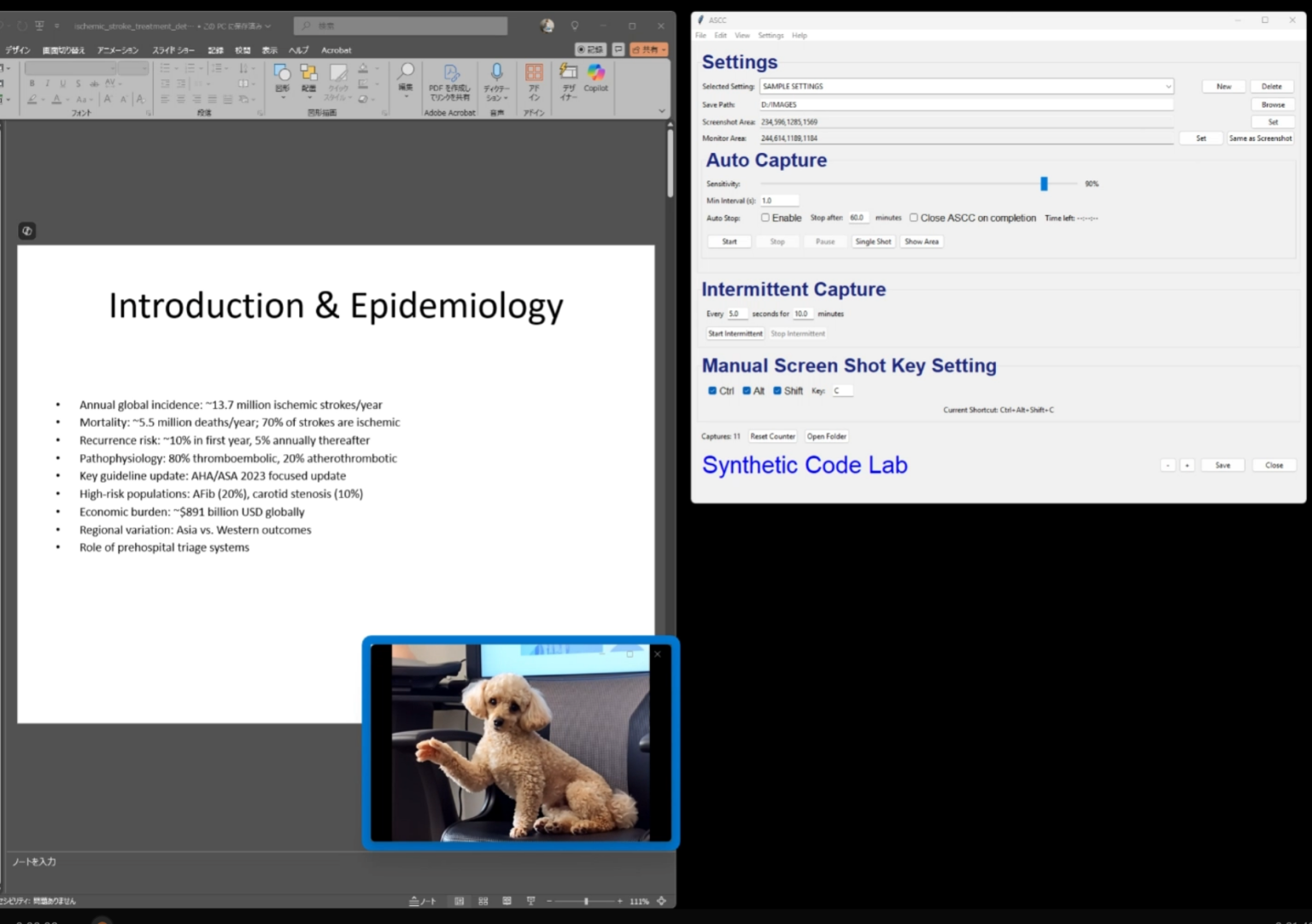
Task: Click the Create PDF and share link icon
Action: click(450, 81)
